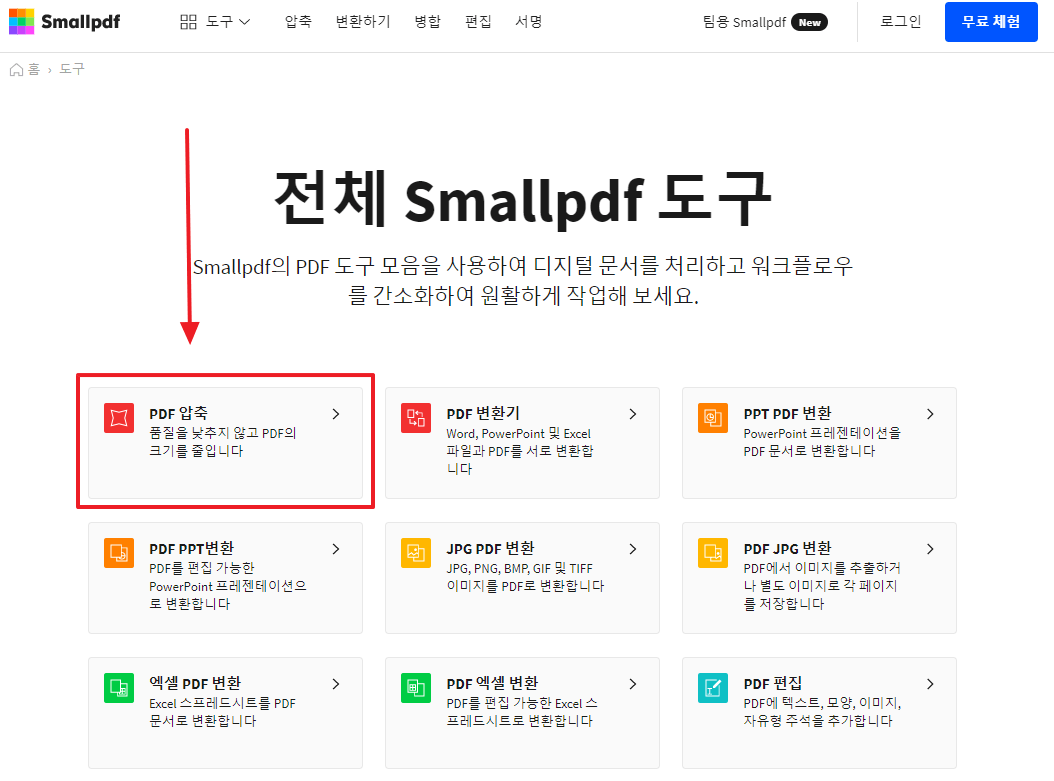Click description 'Excel 스프레드시트를 PDF 문서로 변환합니다'
Viewport: 1054px width, 781px height.
[222, 712]
